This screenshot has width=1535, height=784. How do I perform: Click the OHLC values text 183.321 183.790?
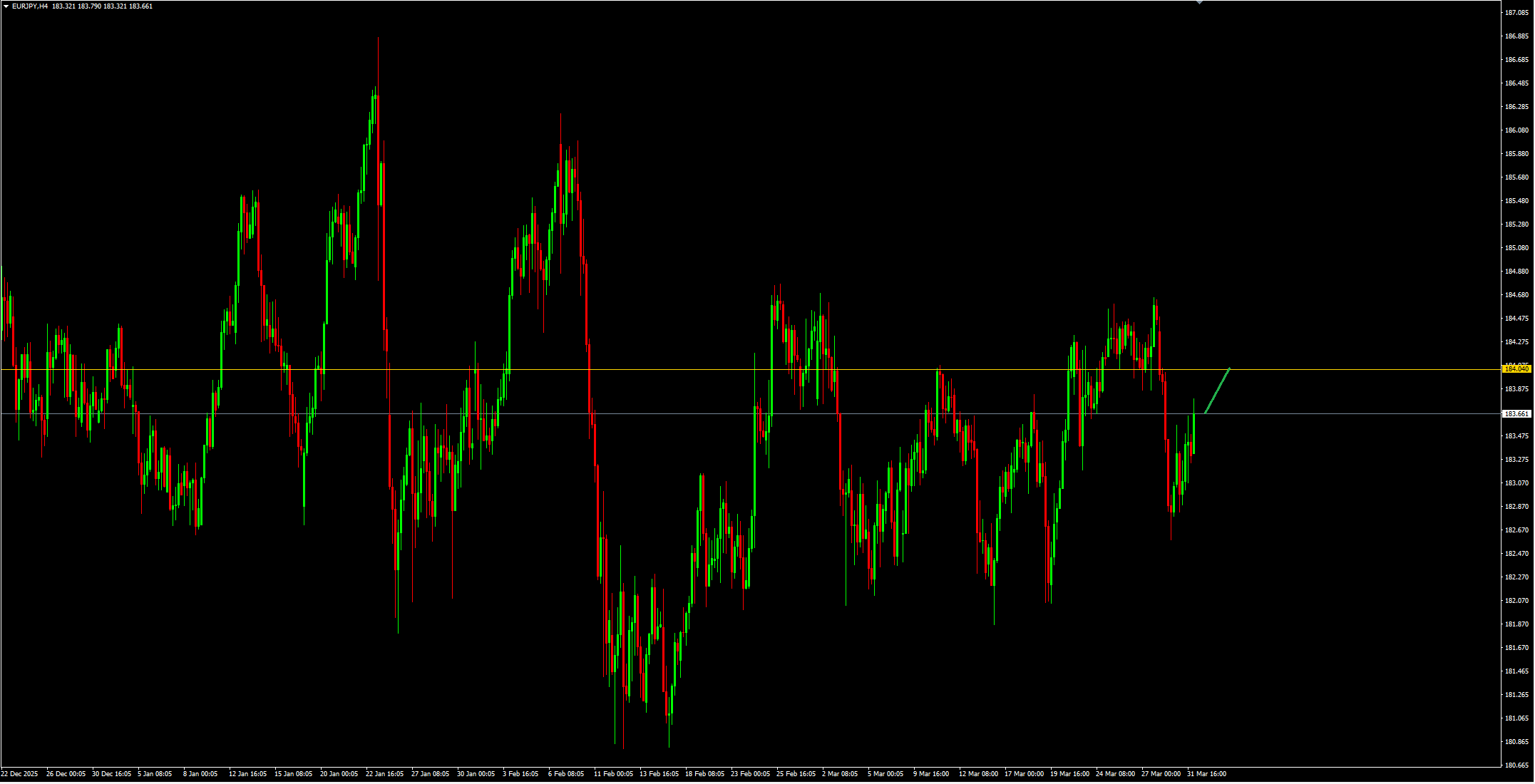[x=76, y=6]
